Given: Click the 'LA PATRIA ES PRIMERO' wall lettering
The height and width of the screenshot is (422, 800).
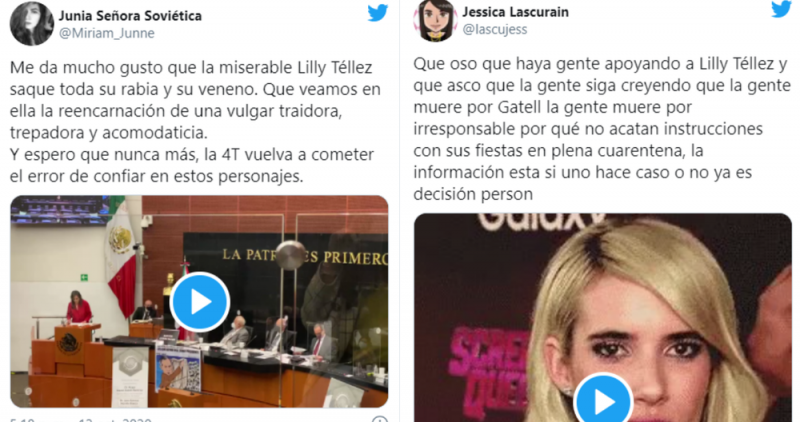Looking at the screenshot, I should tap(304, 256).
